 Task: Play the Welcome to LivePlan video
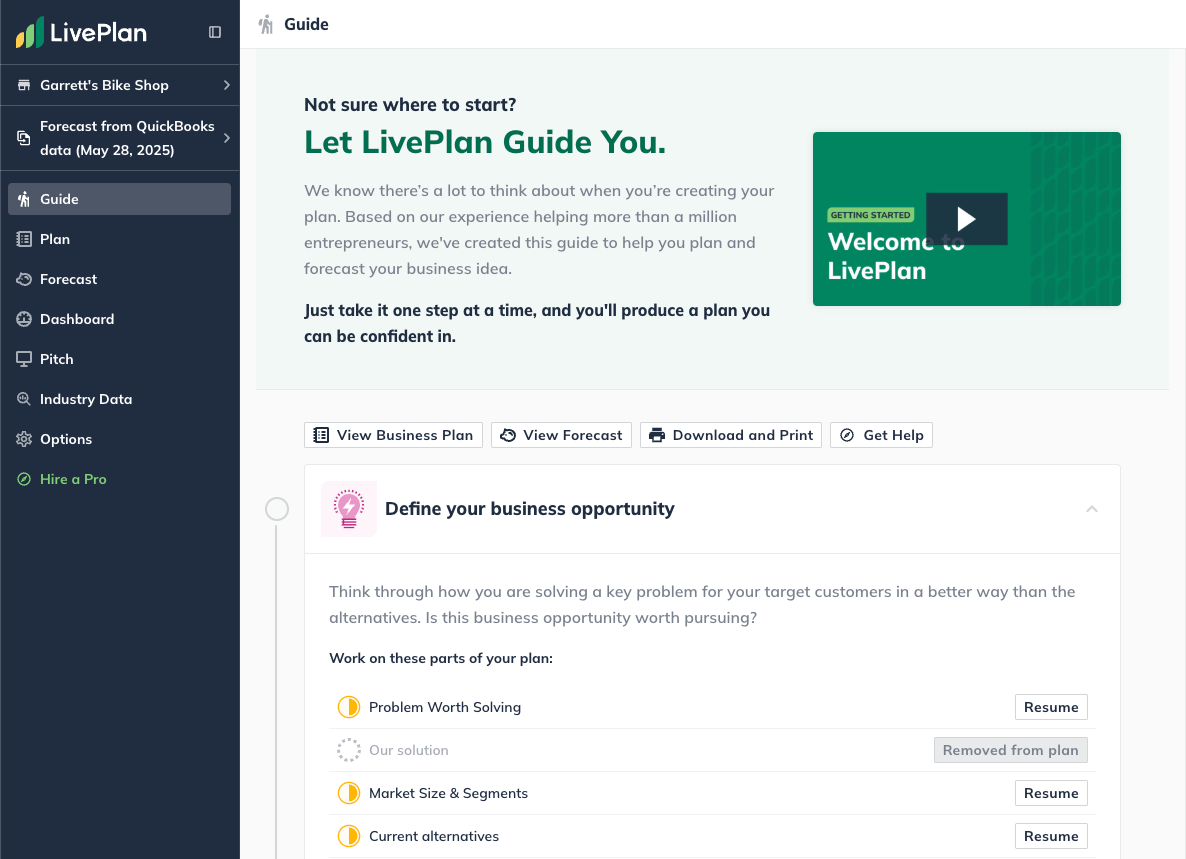(967, 219)
